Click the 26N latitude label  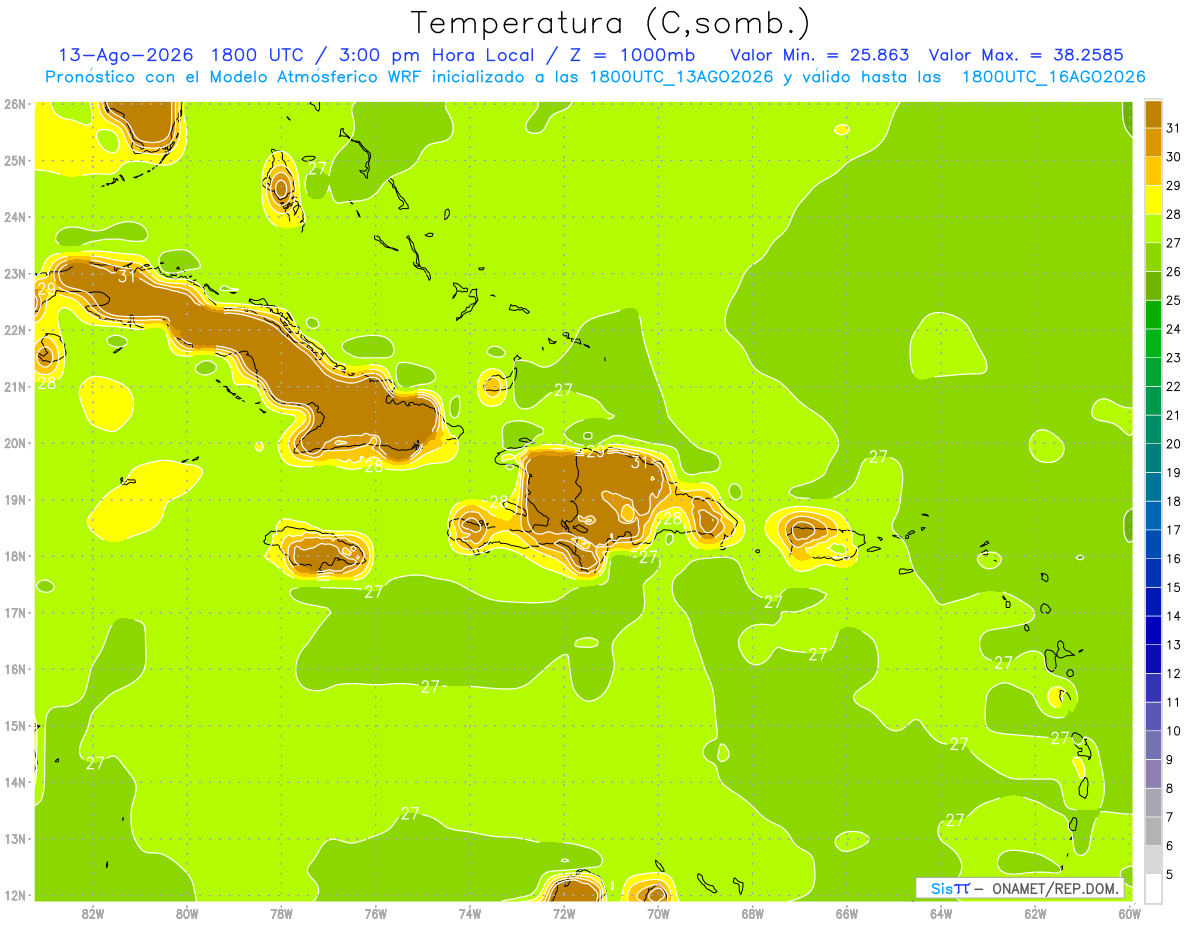click(14, 104)
